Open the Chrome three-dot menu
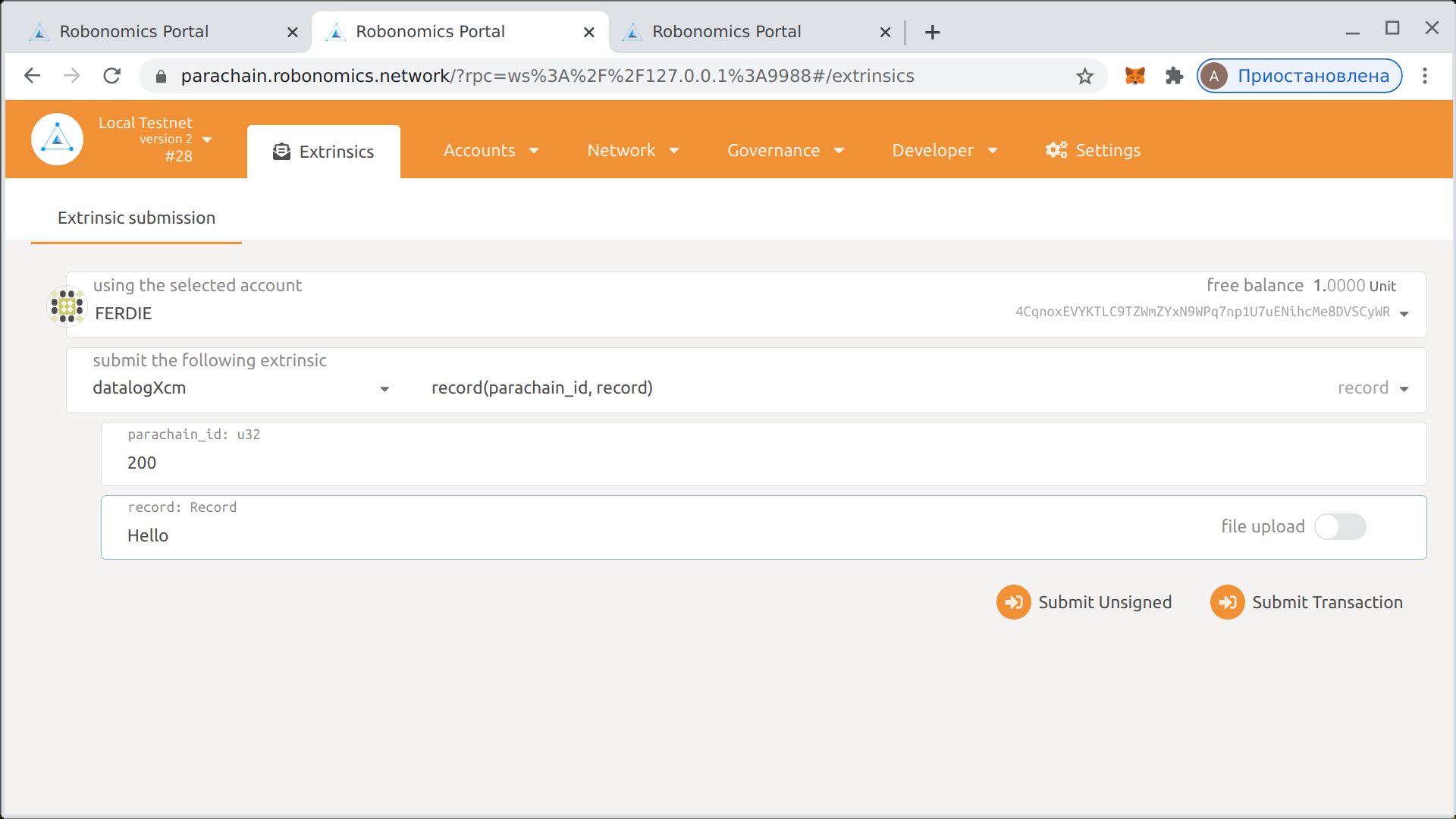Screen dimensions: 1456x819 pyautogui.click(x=1425, y=76)
